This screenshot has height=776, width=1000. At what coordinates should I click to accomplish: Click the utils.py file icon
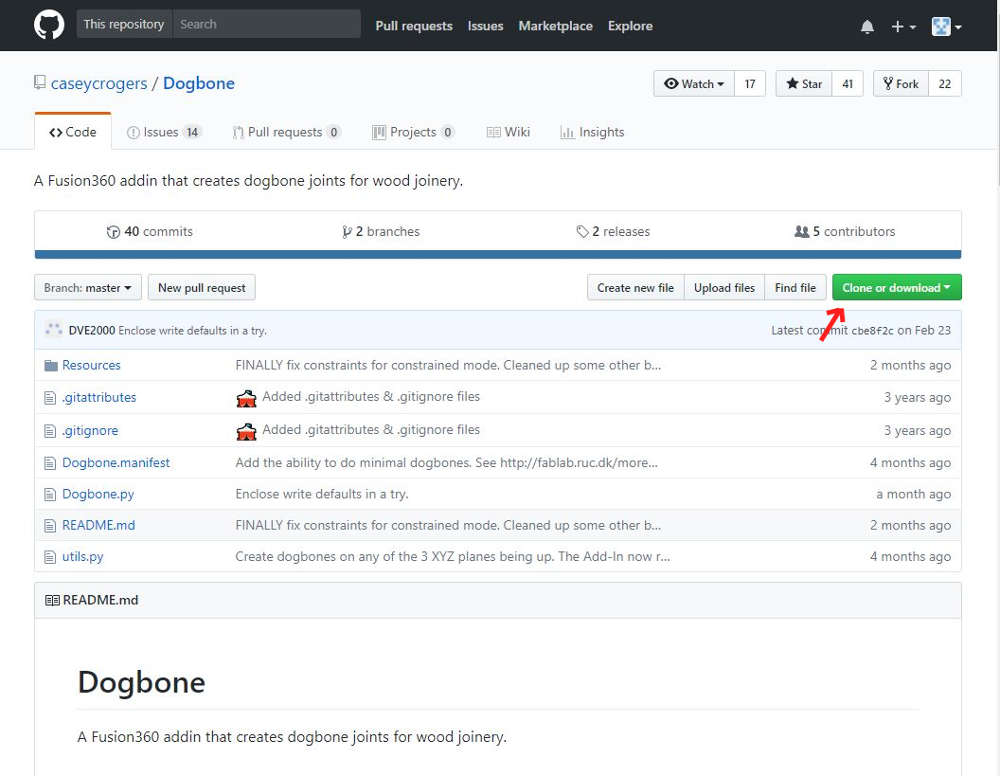[51, 557]
